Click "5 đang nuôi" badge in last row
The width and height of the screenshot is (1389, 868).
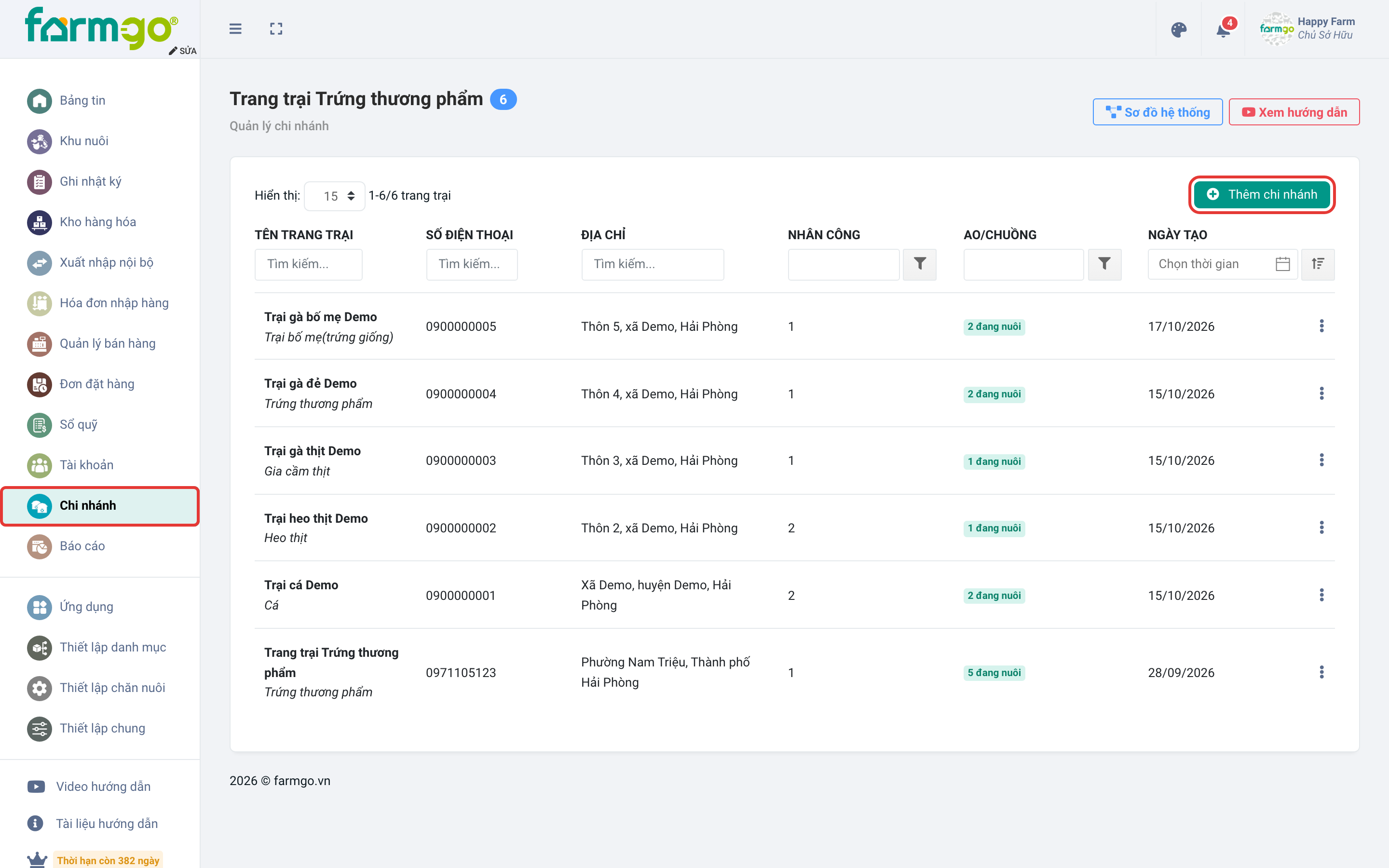coord(994,672)
